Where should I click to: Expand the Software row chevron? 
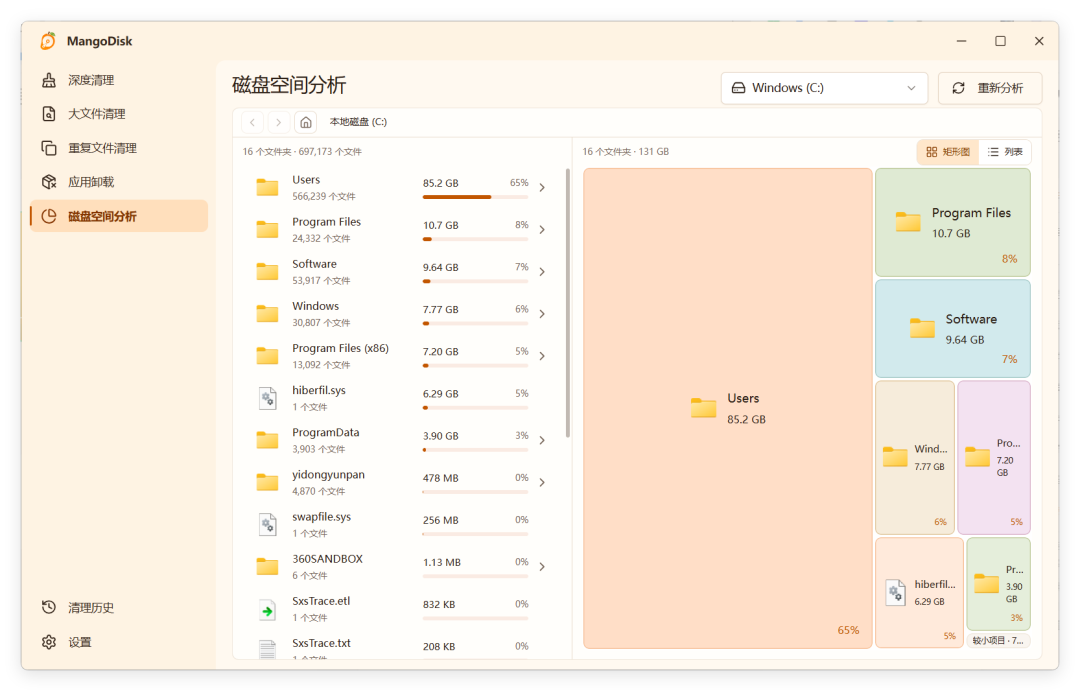[542, 271]
